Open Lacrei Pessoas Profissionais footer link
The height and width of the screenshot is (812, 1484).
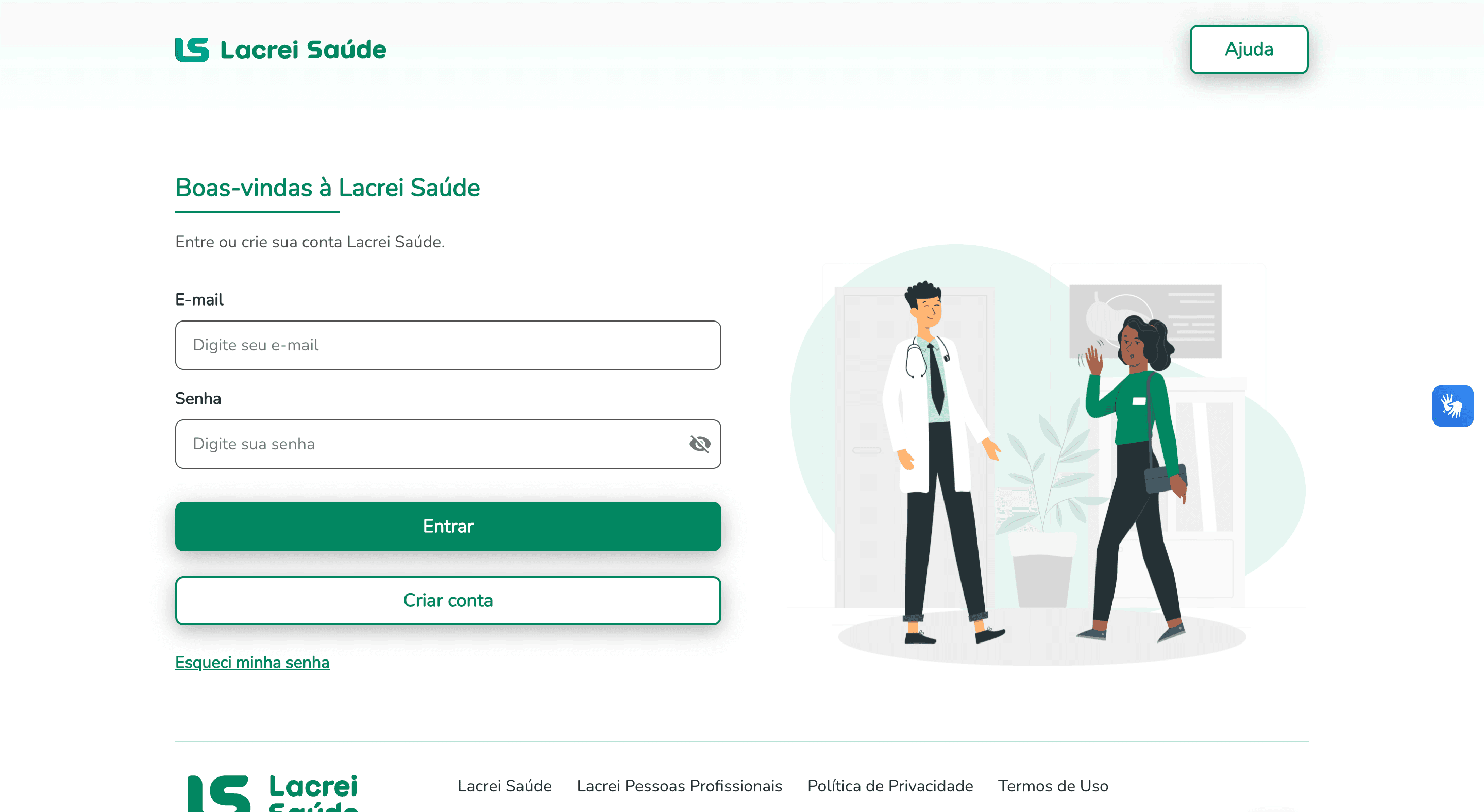pos(679,786)
